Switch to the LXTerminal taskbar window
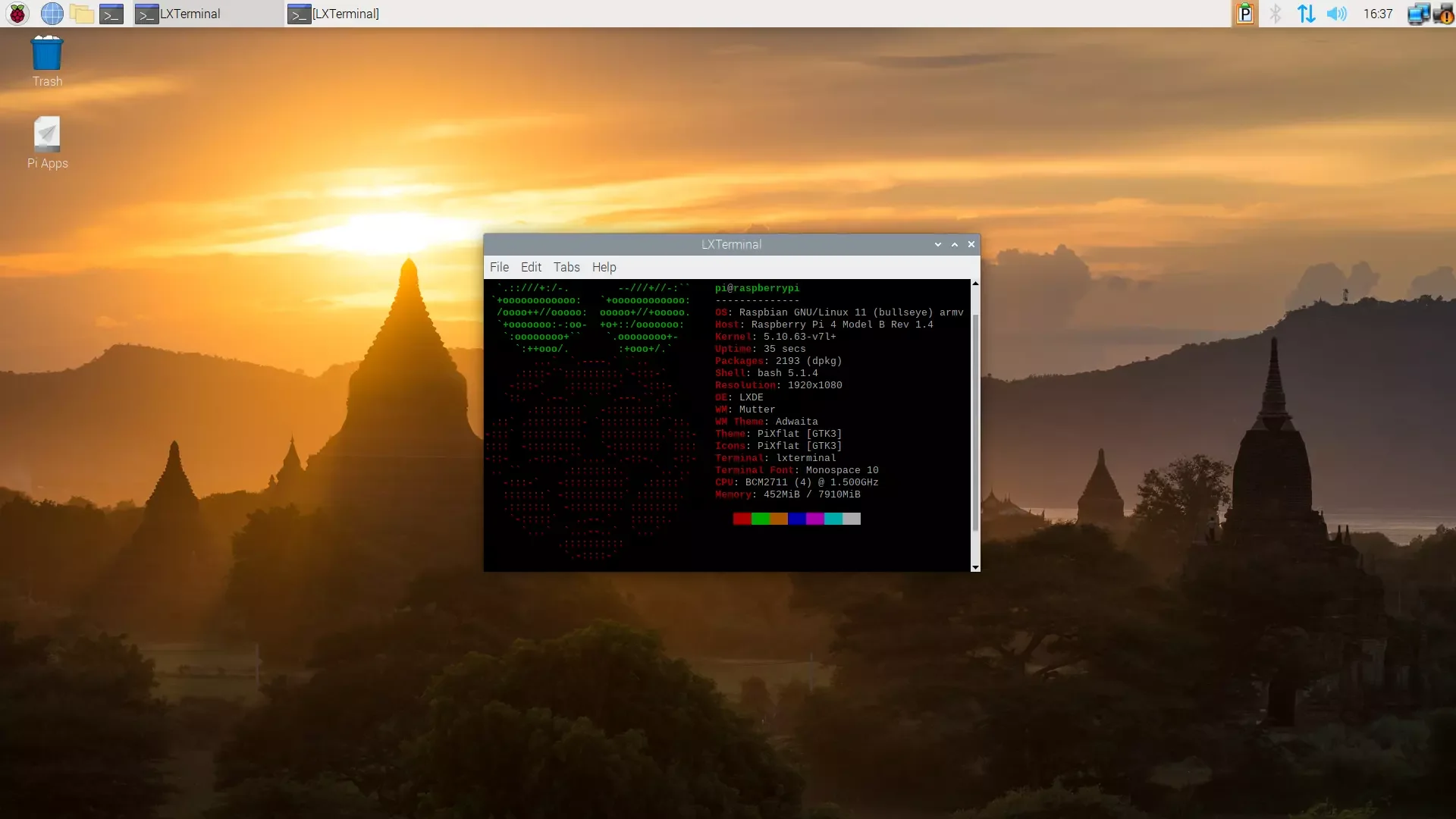 click(x=209, y=14)
